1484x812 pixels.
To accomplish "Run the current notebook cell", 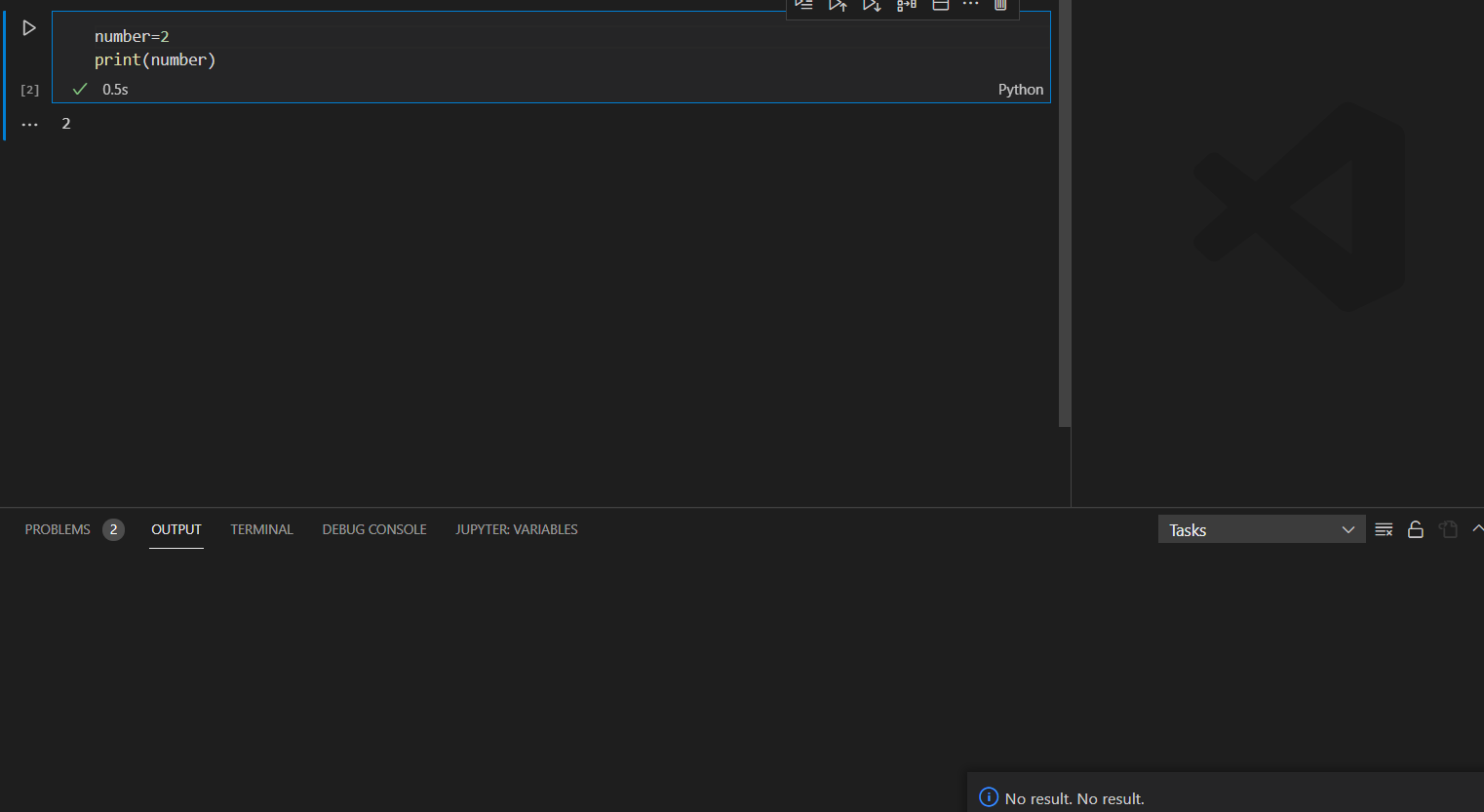I will coord(28,27).
